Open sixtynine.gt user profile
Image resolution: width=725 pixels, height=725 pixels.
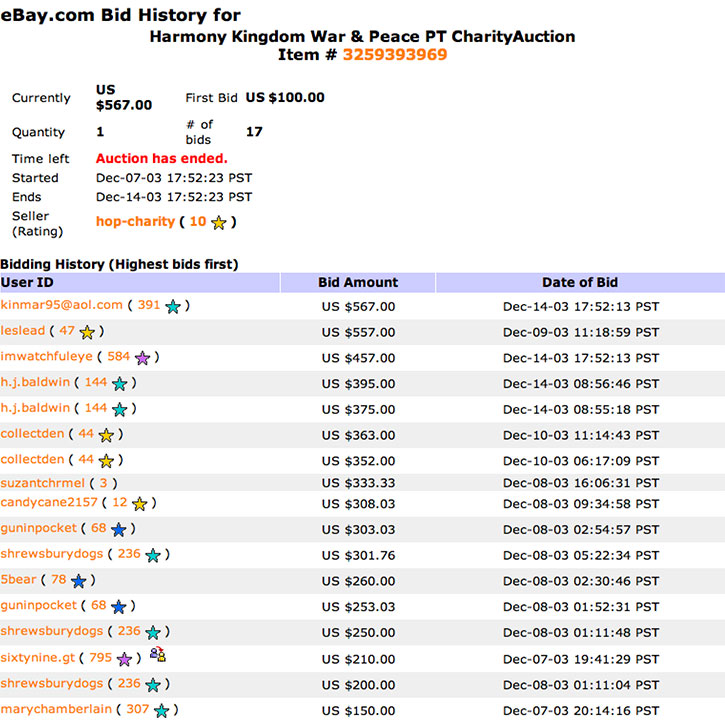tap(37, 657)
